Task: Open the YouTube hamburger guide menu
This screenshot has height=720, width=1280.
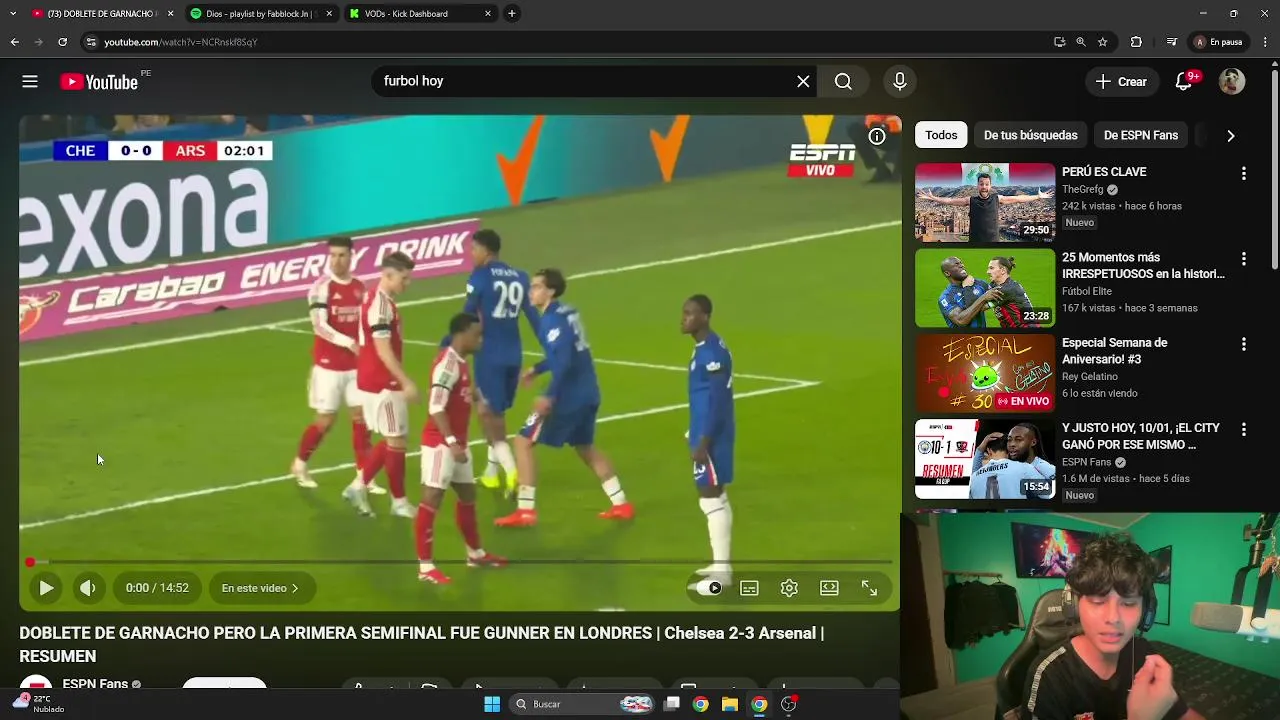Action: click(30, 82)
